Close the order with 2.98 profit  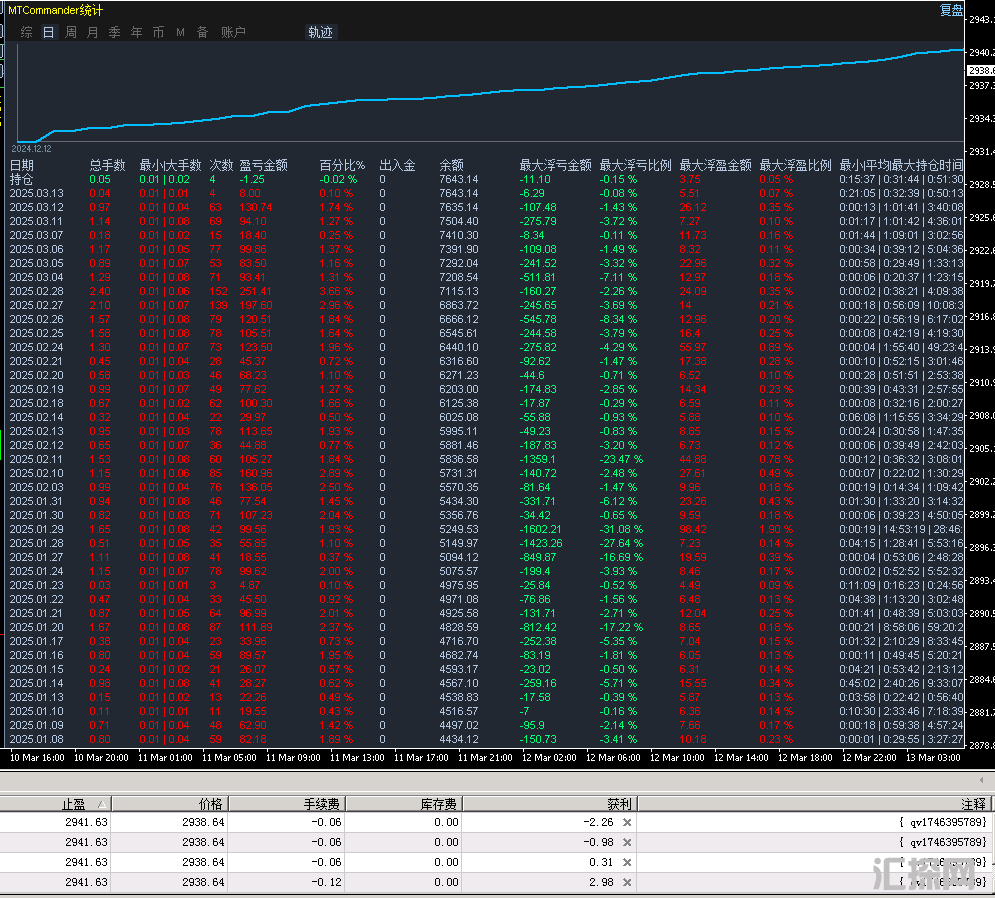(x=627, y=882)
